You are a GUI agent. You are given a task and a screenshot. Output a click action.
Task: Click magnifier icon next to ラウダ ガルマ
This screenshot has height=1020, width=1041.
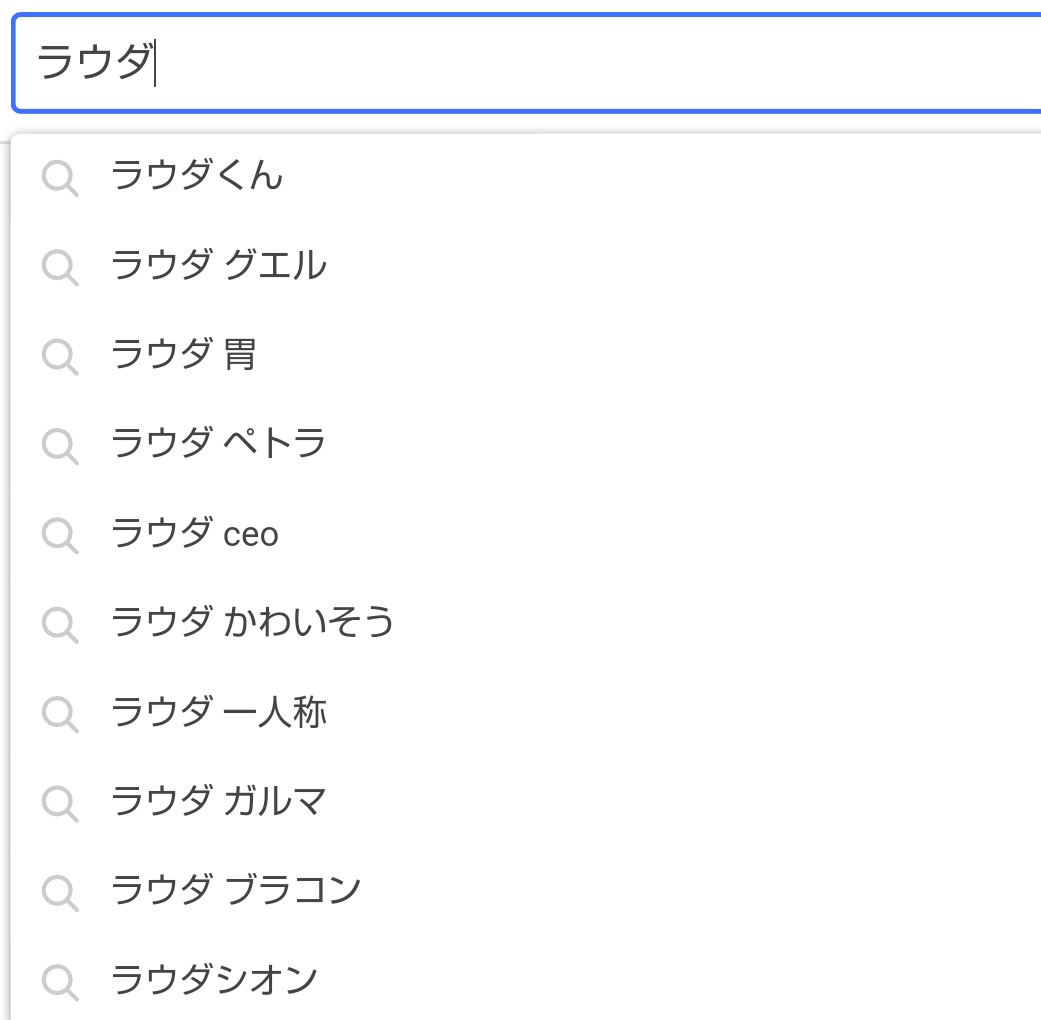[60, 804]
